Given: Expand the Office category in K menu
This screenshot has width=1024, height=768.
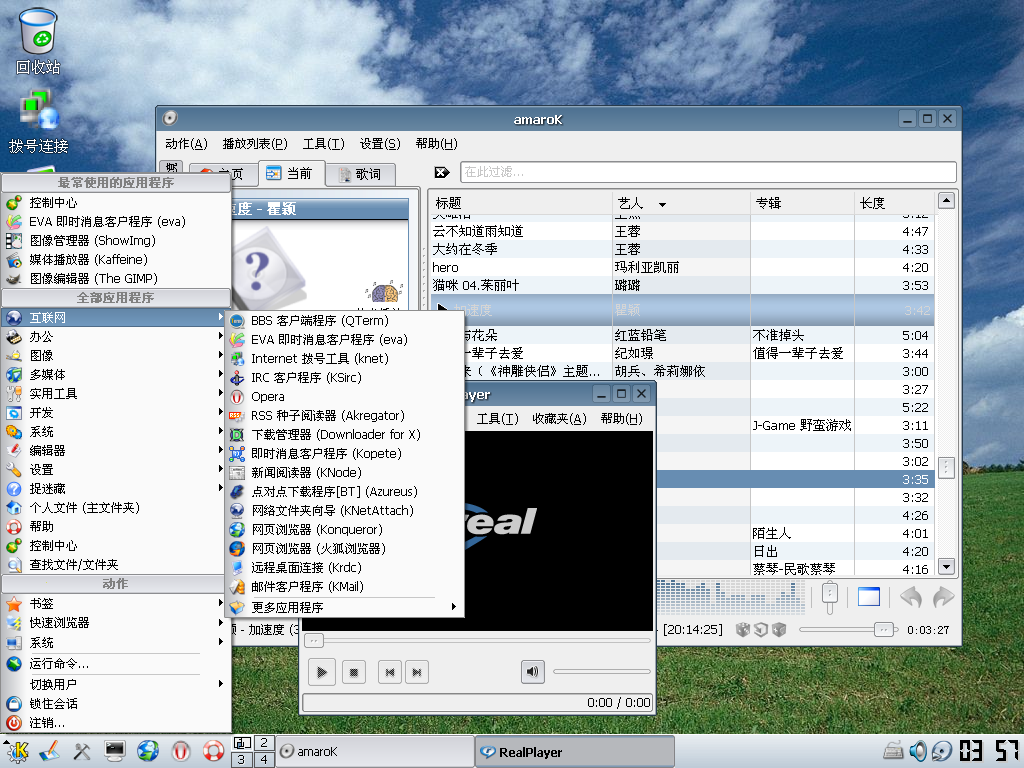Looking at the screenshot, I should (116, 337).
